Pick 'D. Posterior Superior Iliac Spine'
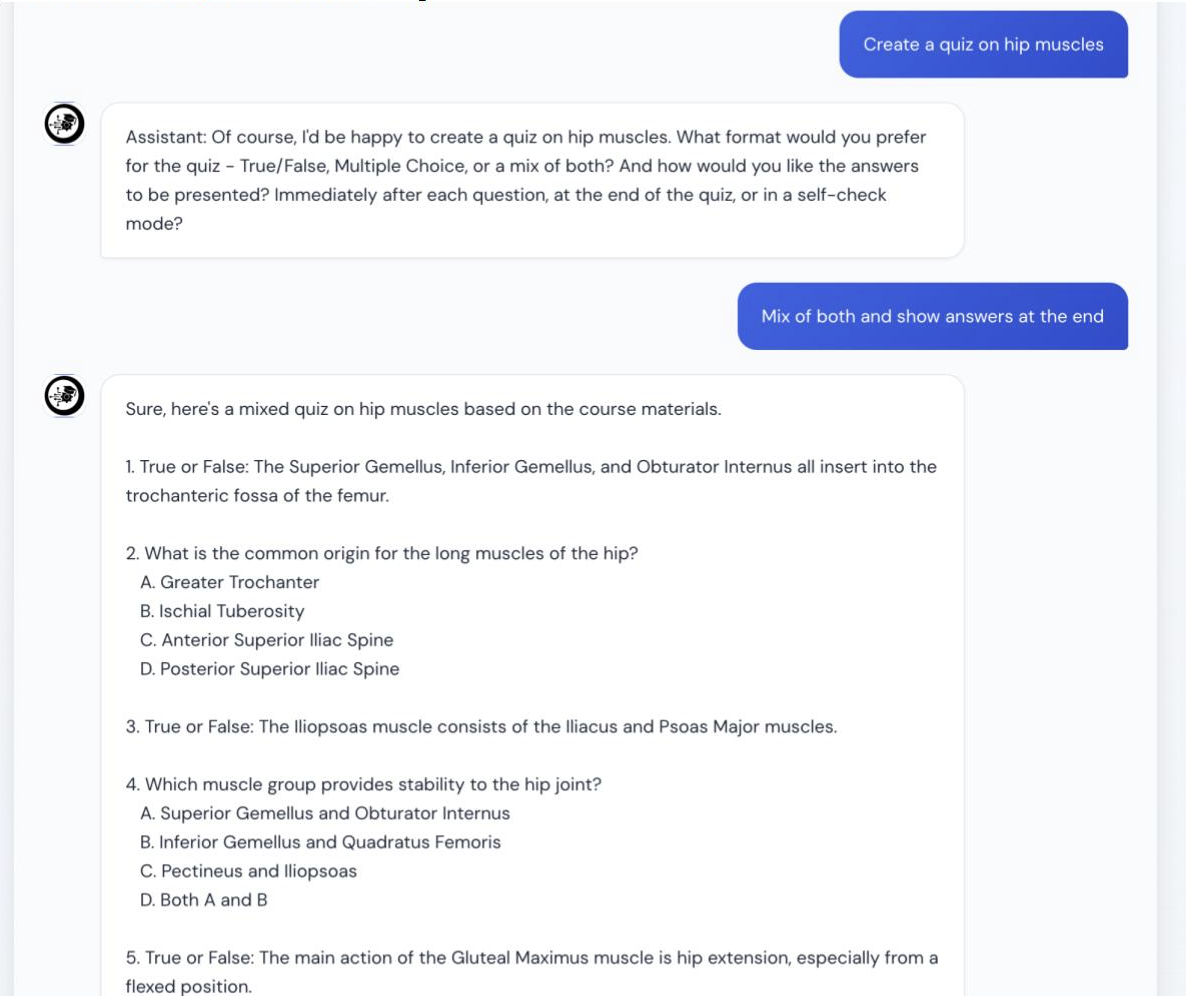This screenshot has height=996, width=1186. click(x=270, y=669)
